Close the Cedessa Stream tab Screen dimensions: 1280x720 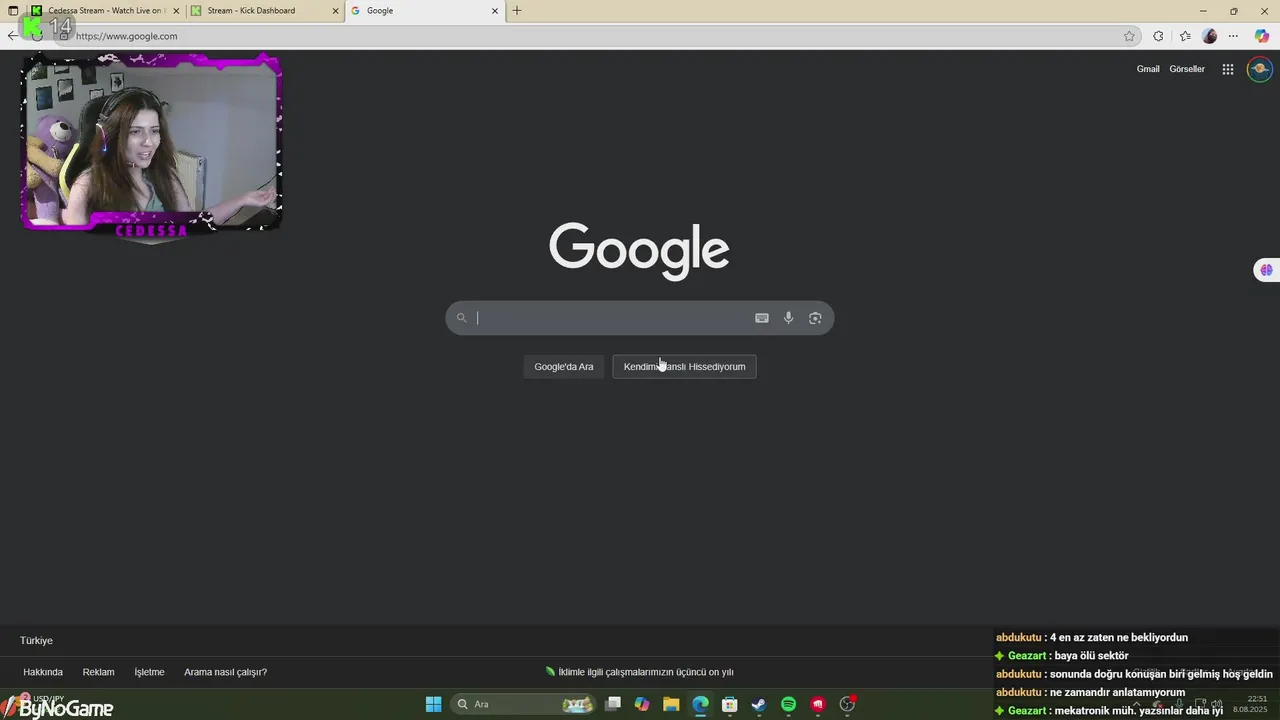coord(176,11)
